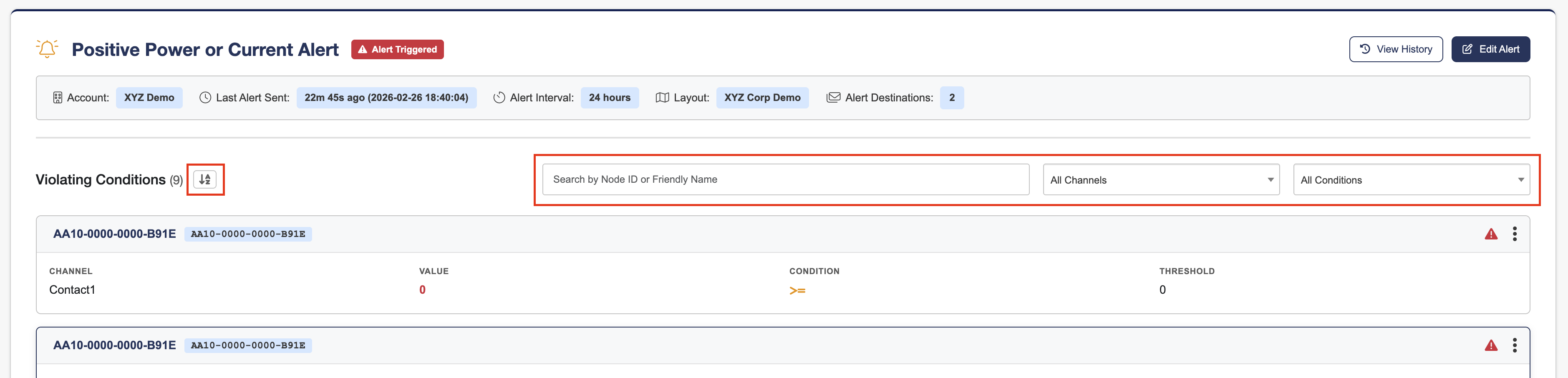Click the envelope icon beside Alert Destinations

(832, 97)
